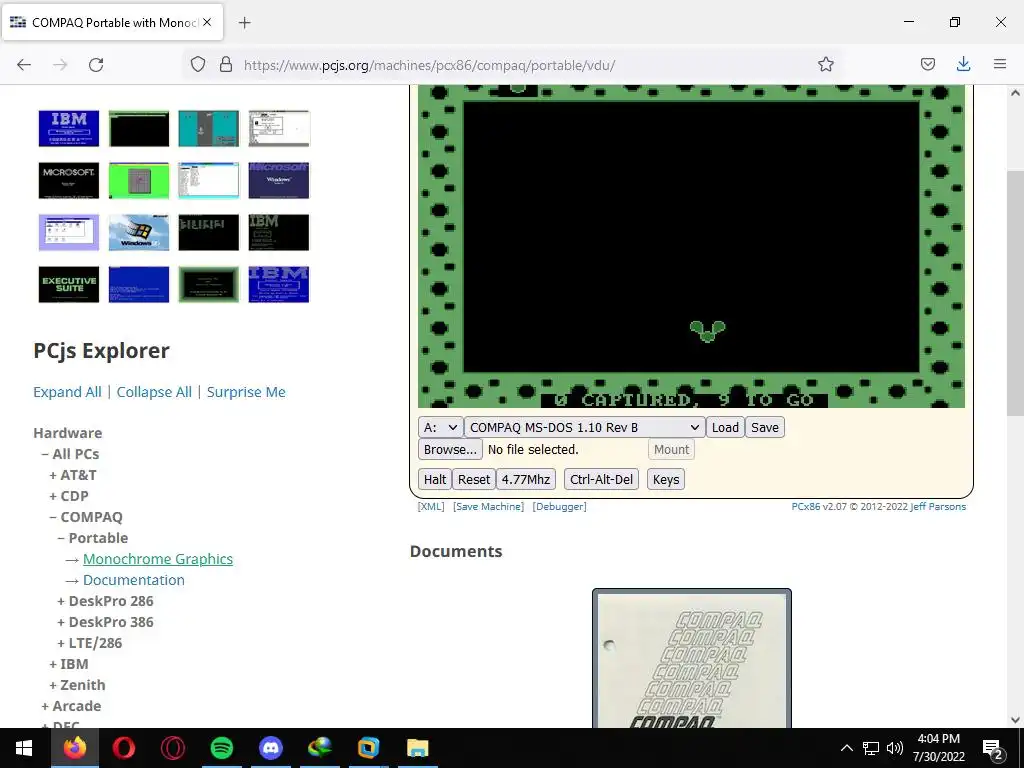Open taskbar clock showing 4:04 PM
1024x768 pixels.
pos(938,748)
